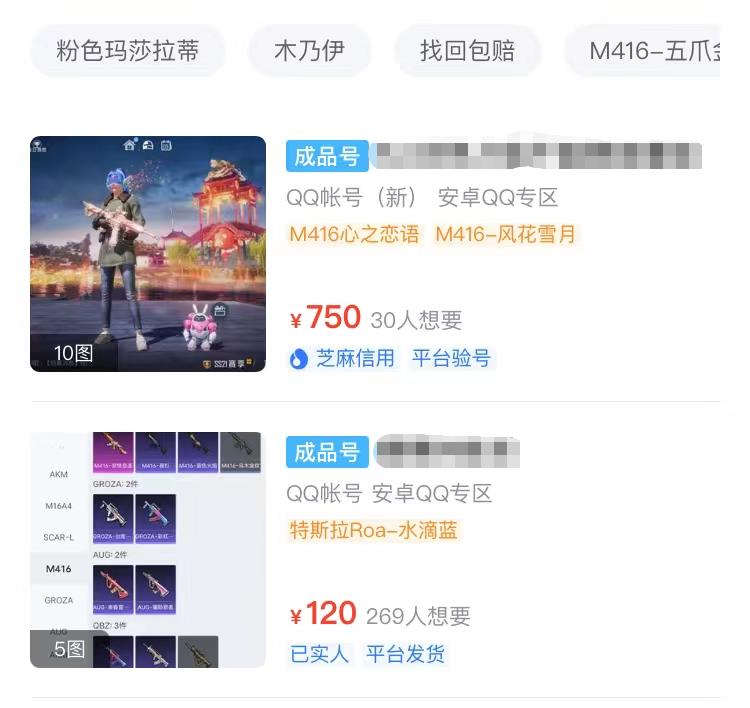750x708 pixels.
Task: Click the ¥750 price
Action: pos(325,318)
